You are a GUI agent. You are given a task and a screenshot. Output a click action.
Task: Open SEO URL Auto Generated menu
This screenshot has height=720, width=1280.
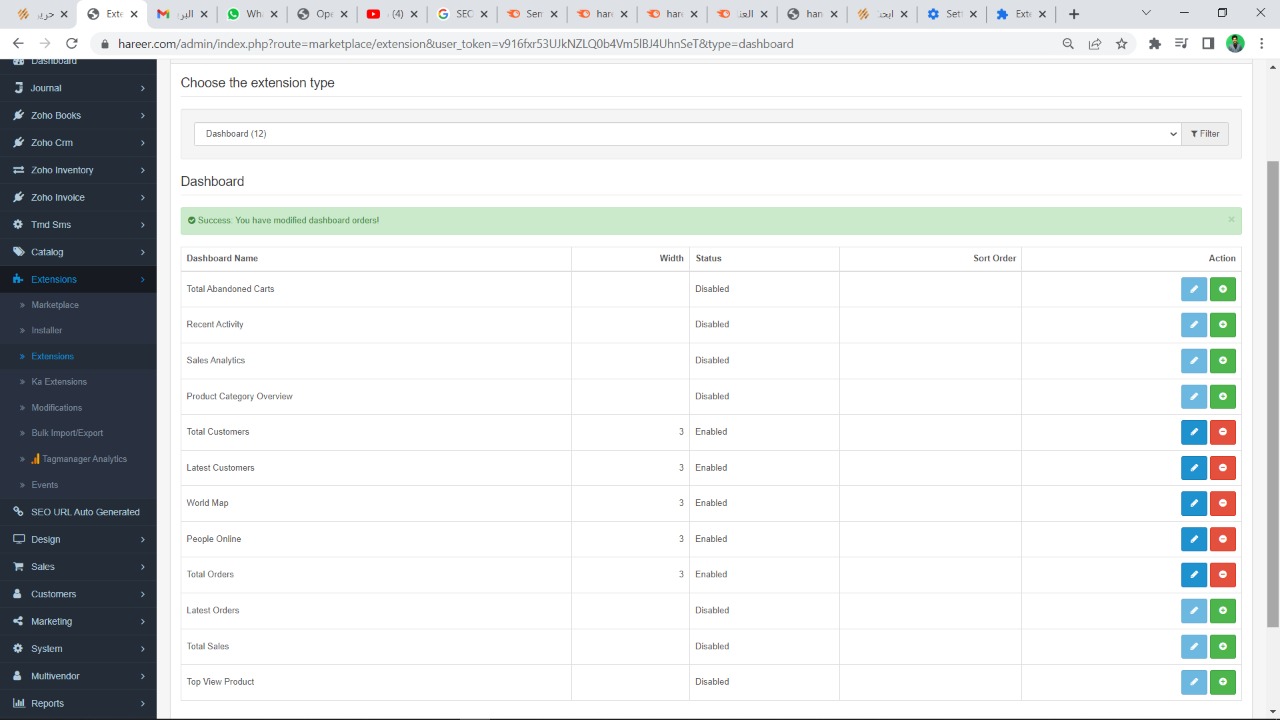click(78, 512)
